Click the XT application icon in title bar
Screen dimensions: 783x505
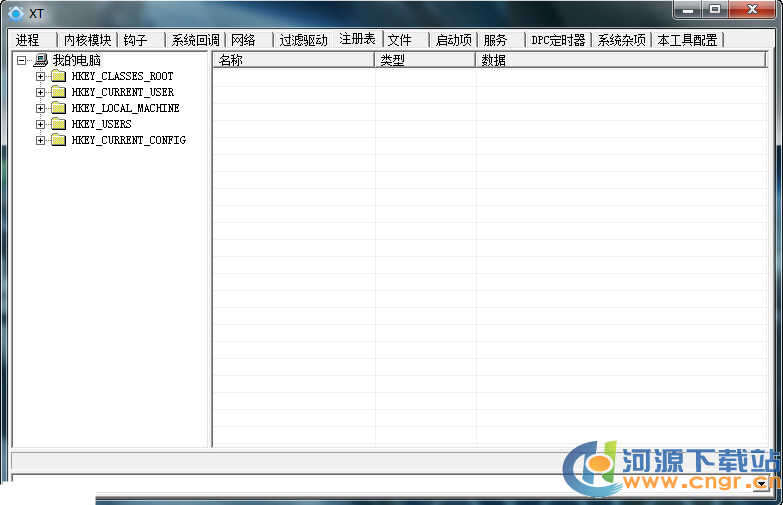point(16,13)
